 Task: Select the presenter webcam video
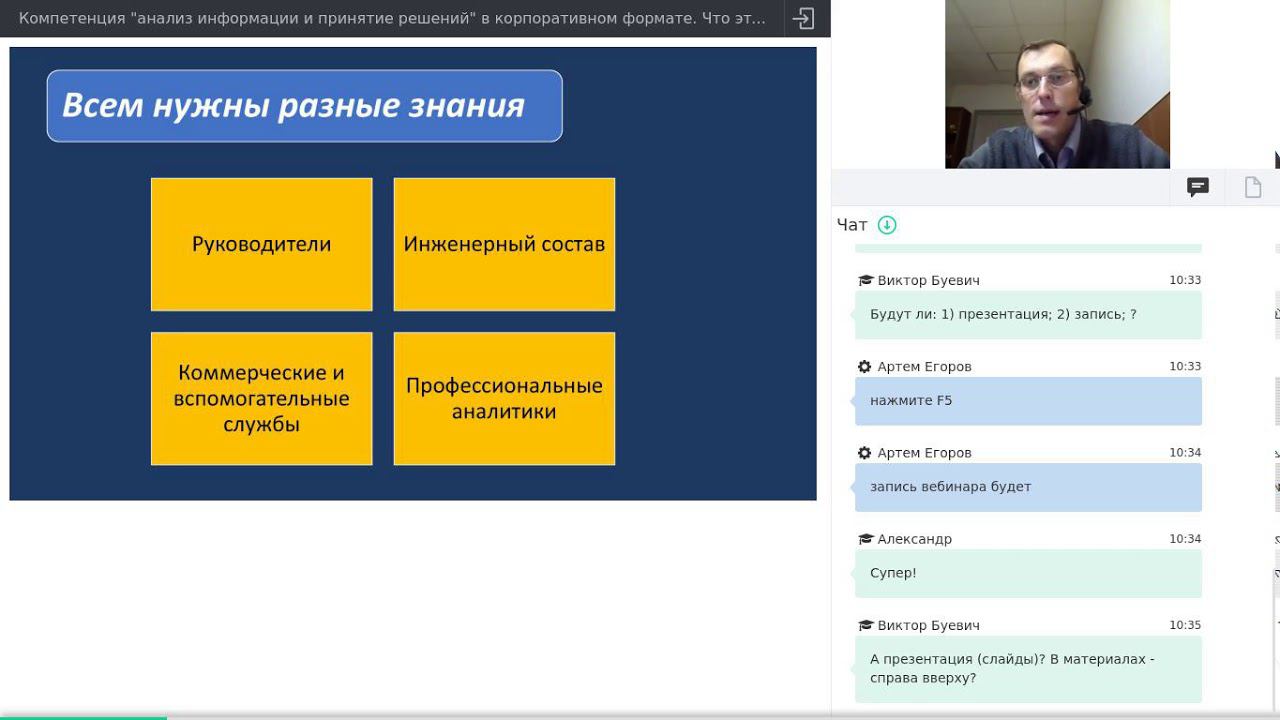coord(1057,84)
